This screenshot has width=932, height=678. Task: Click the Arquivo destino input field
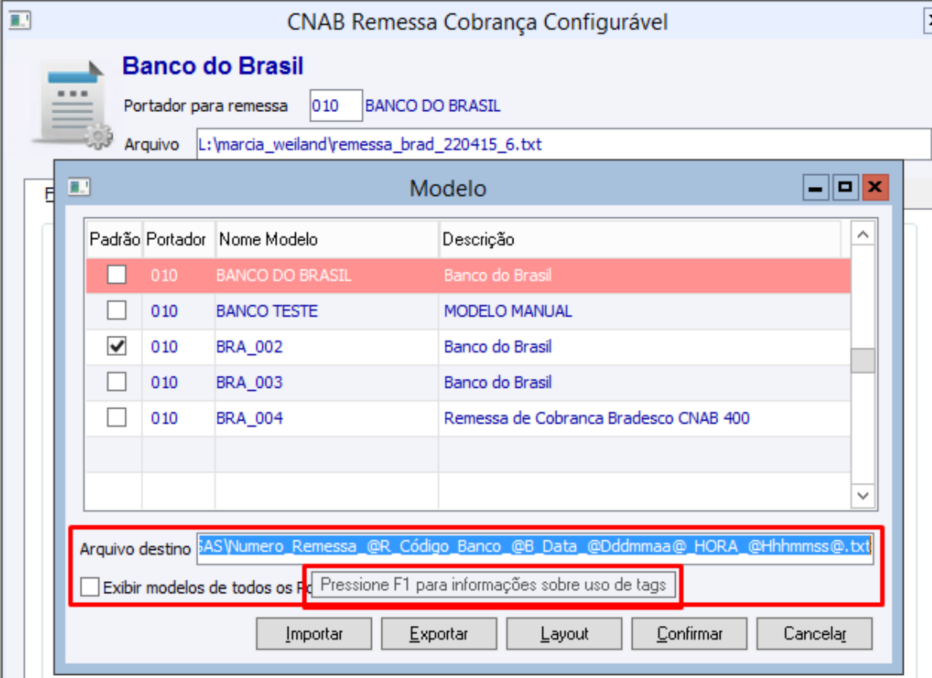(x=535, y=547)
